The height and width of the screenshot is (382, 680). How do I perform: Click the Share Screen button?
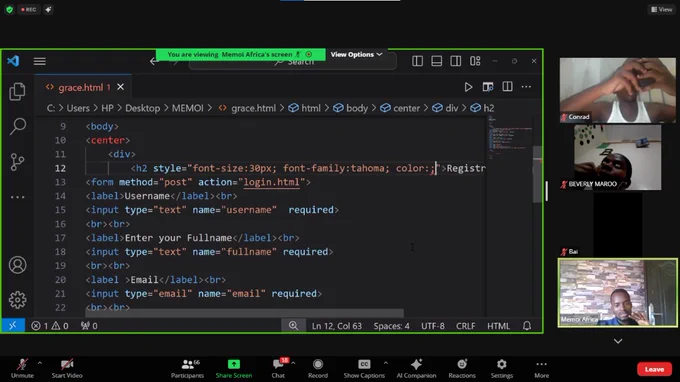point(234,369)
